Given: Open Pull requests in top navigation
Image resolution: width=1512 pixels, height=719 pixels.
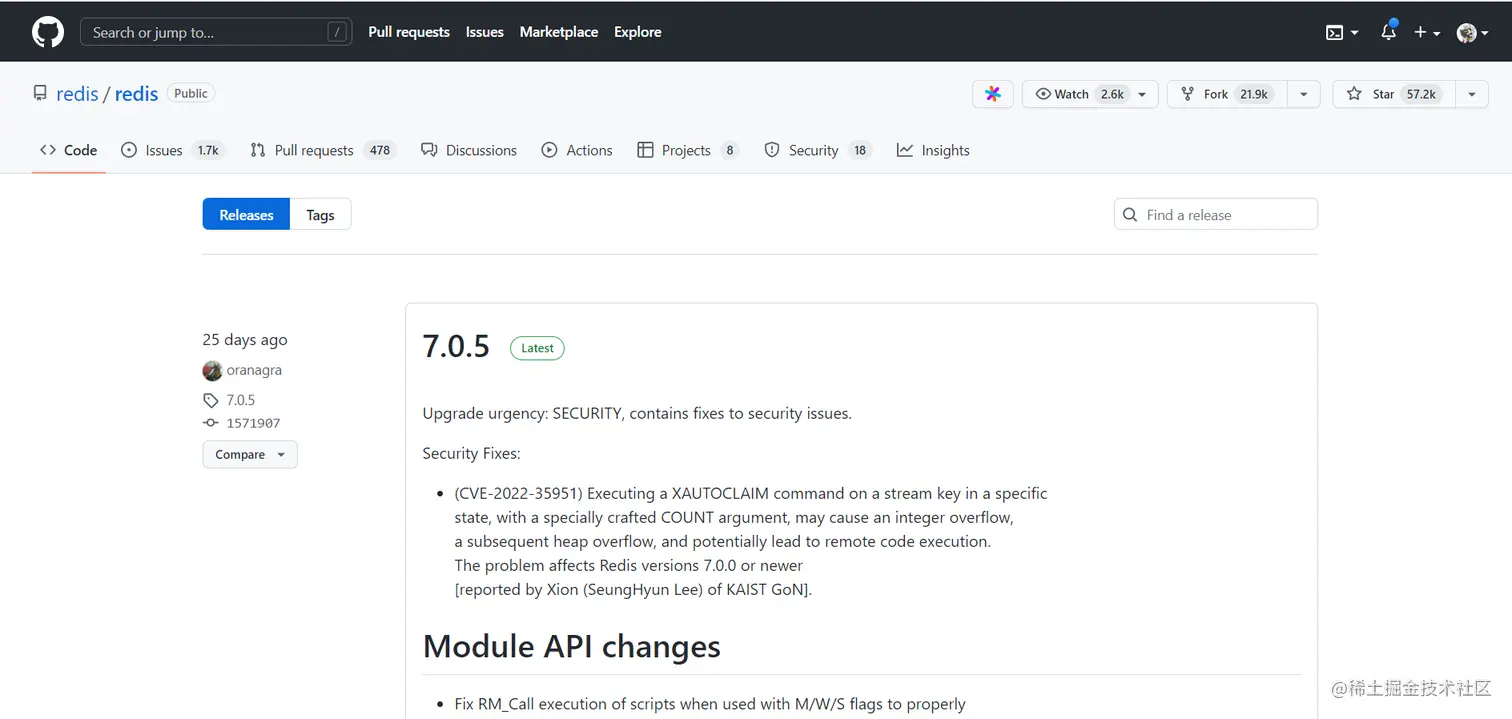Looking at the screenshot, I should click(x=409, y=32).
